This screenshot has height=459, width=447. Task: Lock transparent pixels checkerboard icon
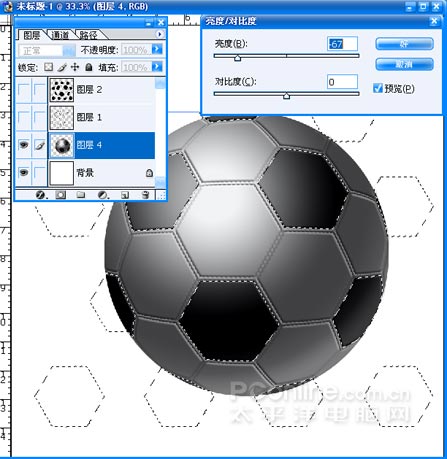pyautogui.click(x=49, y=67)
